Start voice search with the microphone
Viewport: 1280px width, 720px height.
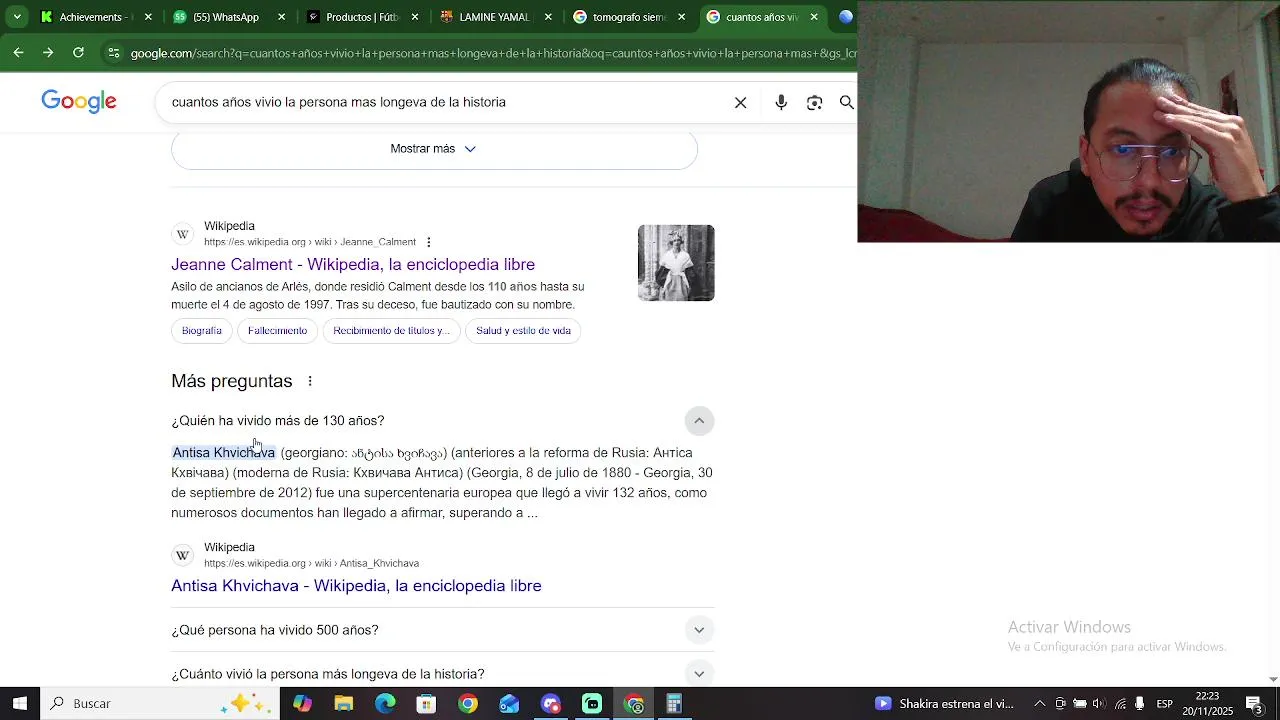click(x=781, y=102)
